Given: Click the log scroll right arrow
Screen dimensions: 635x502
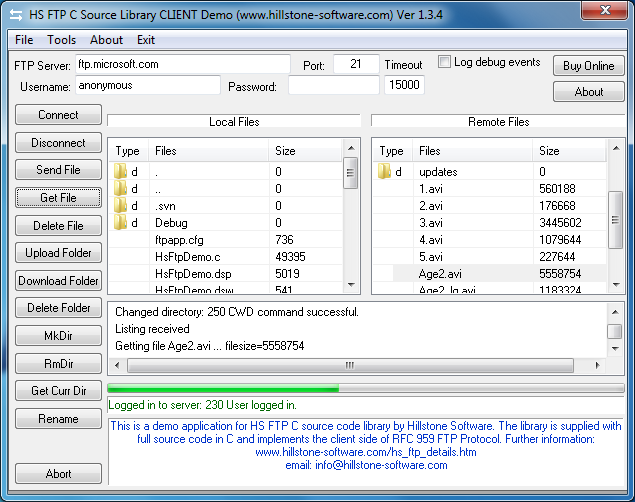Looking at the screenshot, I should (597, 365).
